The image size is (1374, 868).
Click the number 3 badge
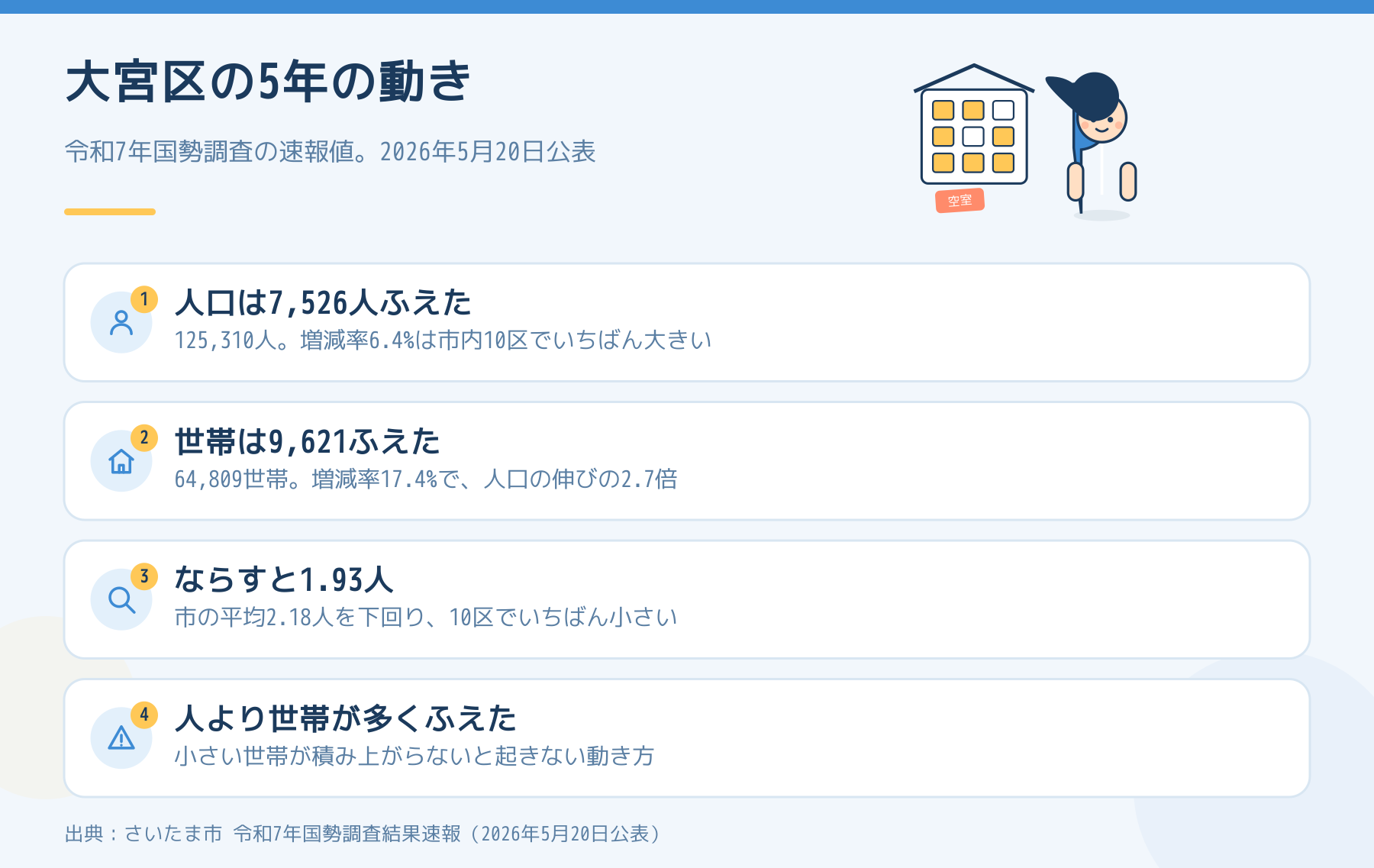click(x=144, y=576)
